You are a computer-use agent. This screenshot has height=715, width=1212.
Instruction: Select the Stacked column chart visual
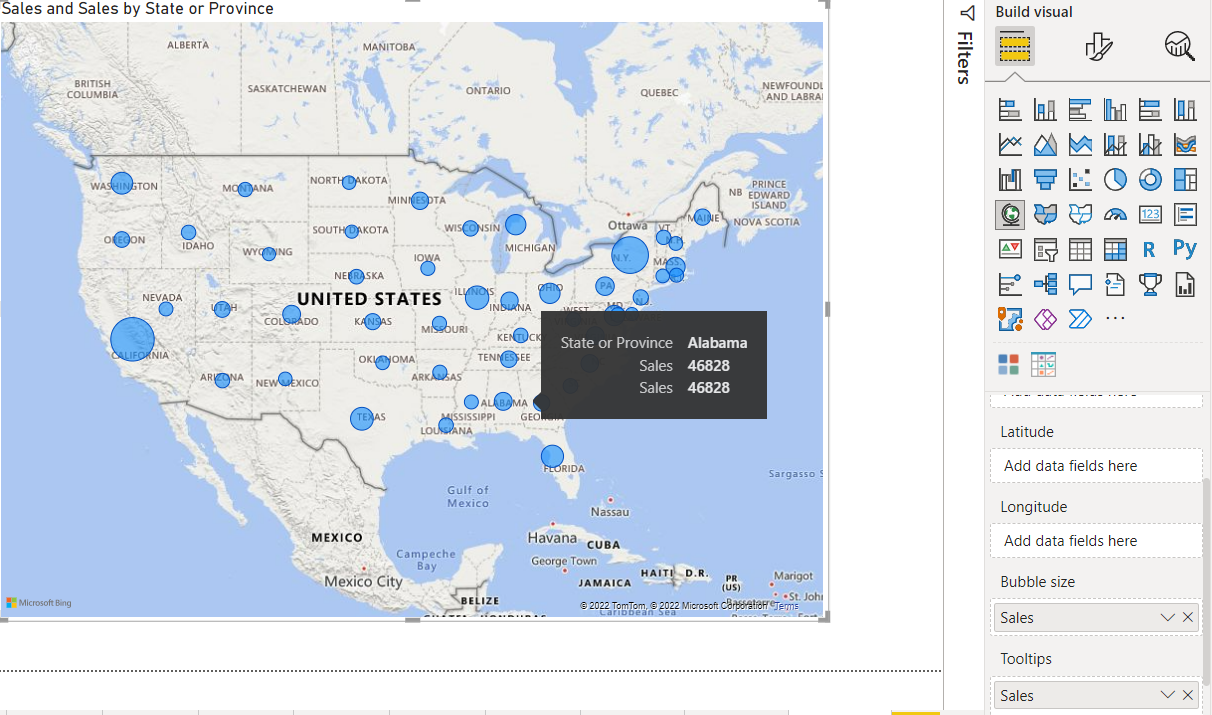coord(1045,110)
